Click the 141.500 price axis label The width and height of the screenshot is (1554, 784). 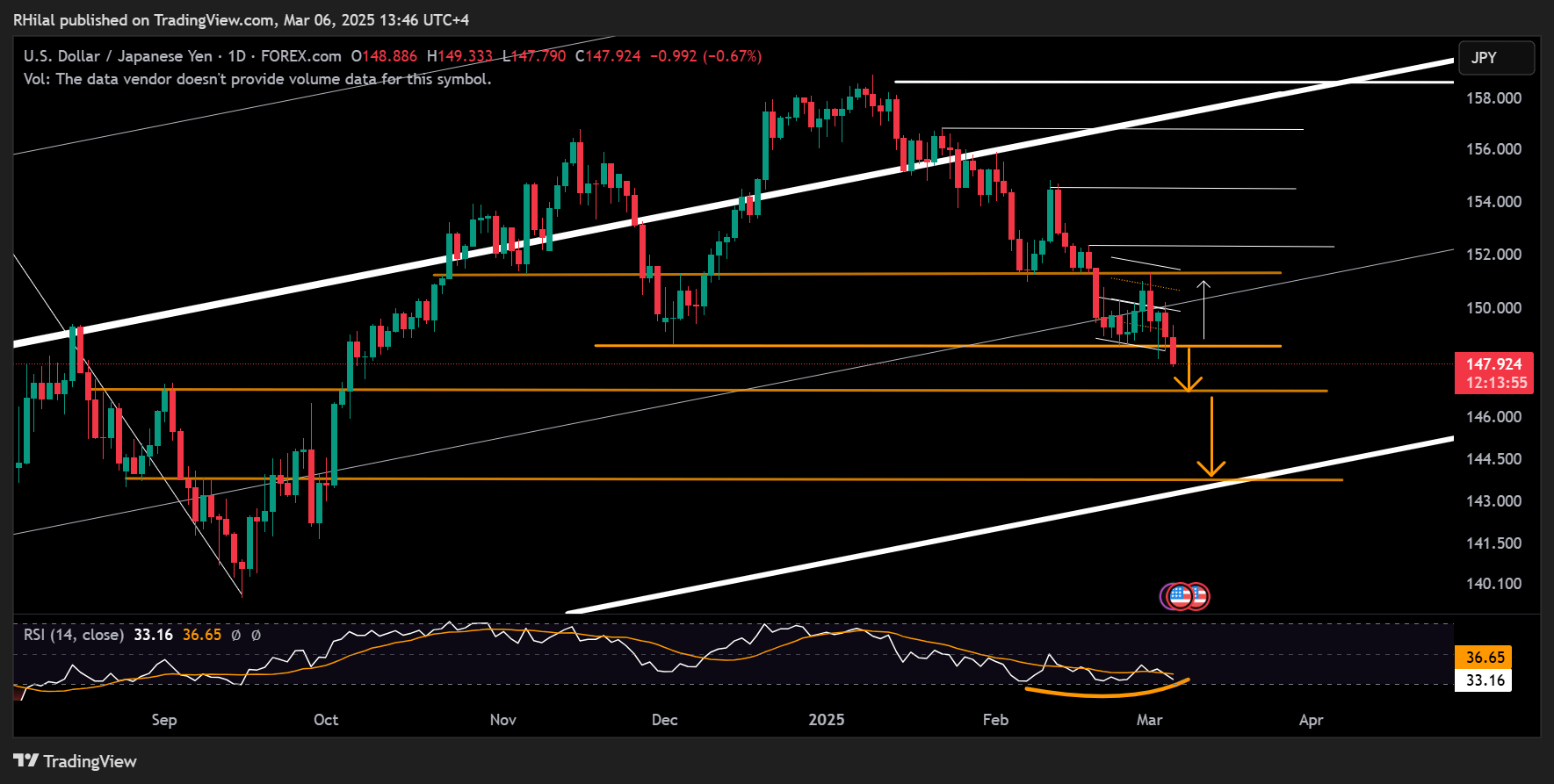1493,543
